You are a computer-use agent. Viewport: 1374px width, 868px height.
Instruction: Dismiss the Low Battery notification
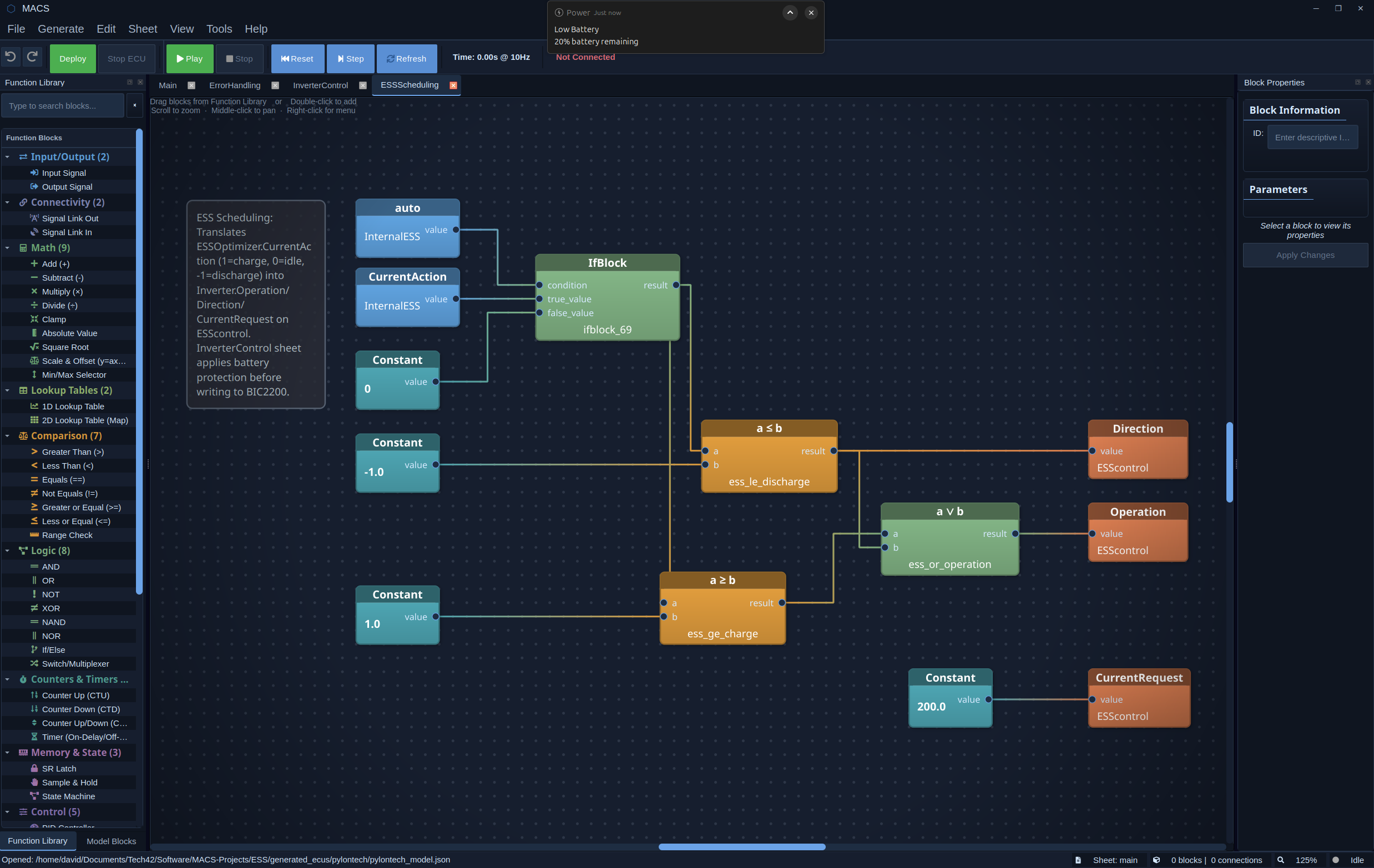[x=811, y=13]
